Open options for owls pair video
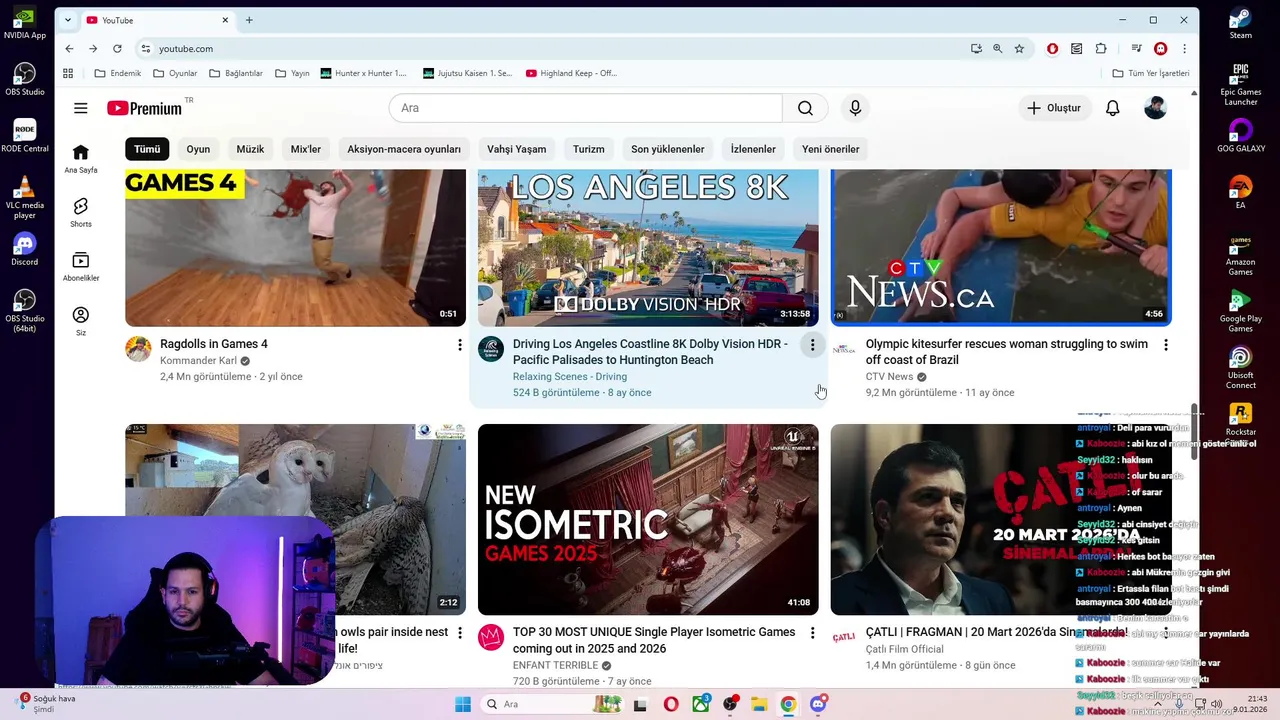The height and width of the screenshot is (720, 1280). [460, 633]
